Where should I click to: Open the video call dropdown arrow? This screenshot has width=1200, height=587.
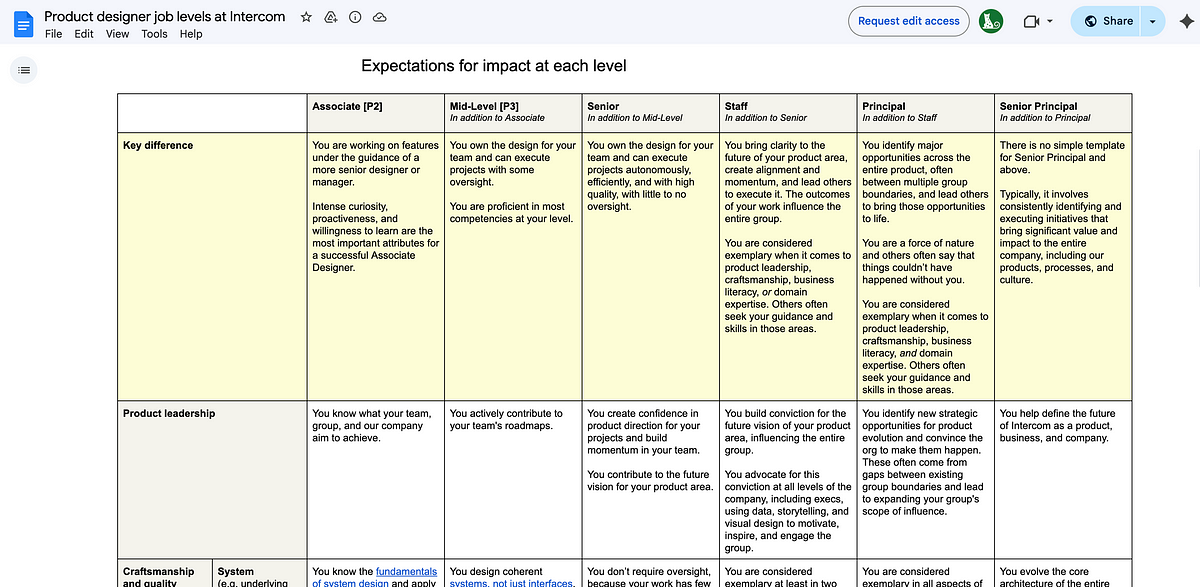(1050, 21)
